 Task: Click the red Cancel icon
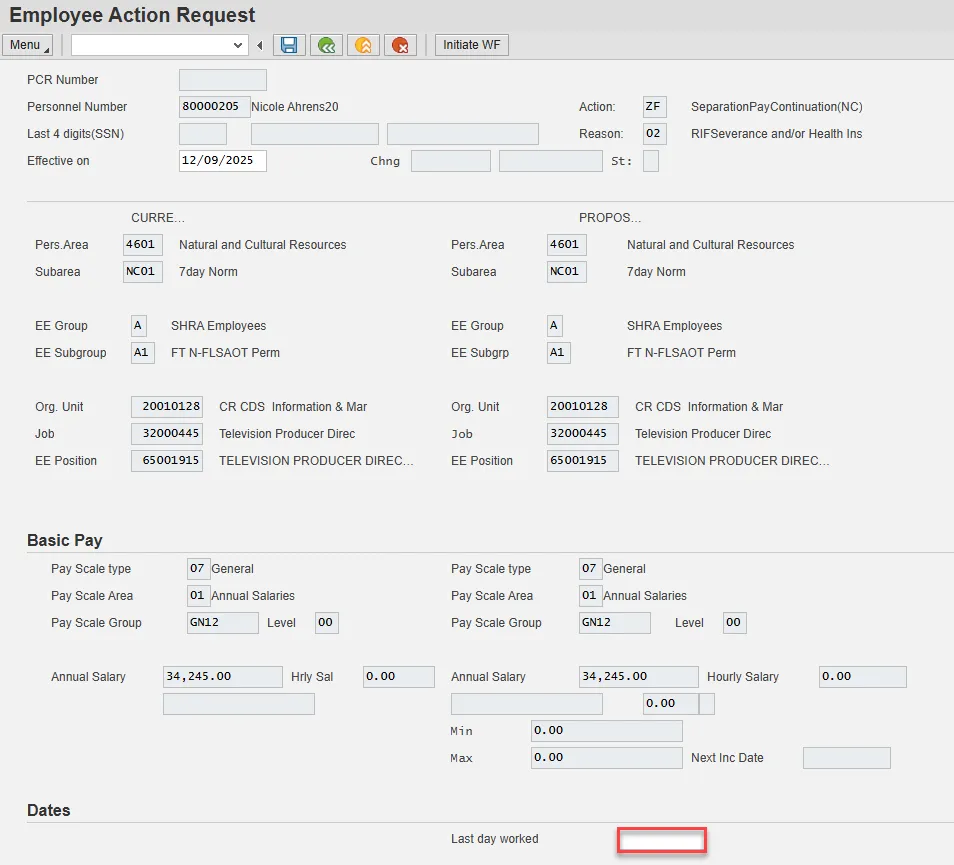point(400,45)
